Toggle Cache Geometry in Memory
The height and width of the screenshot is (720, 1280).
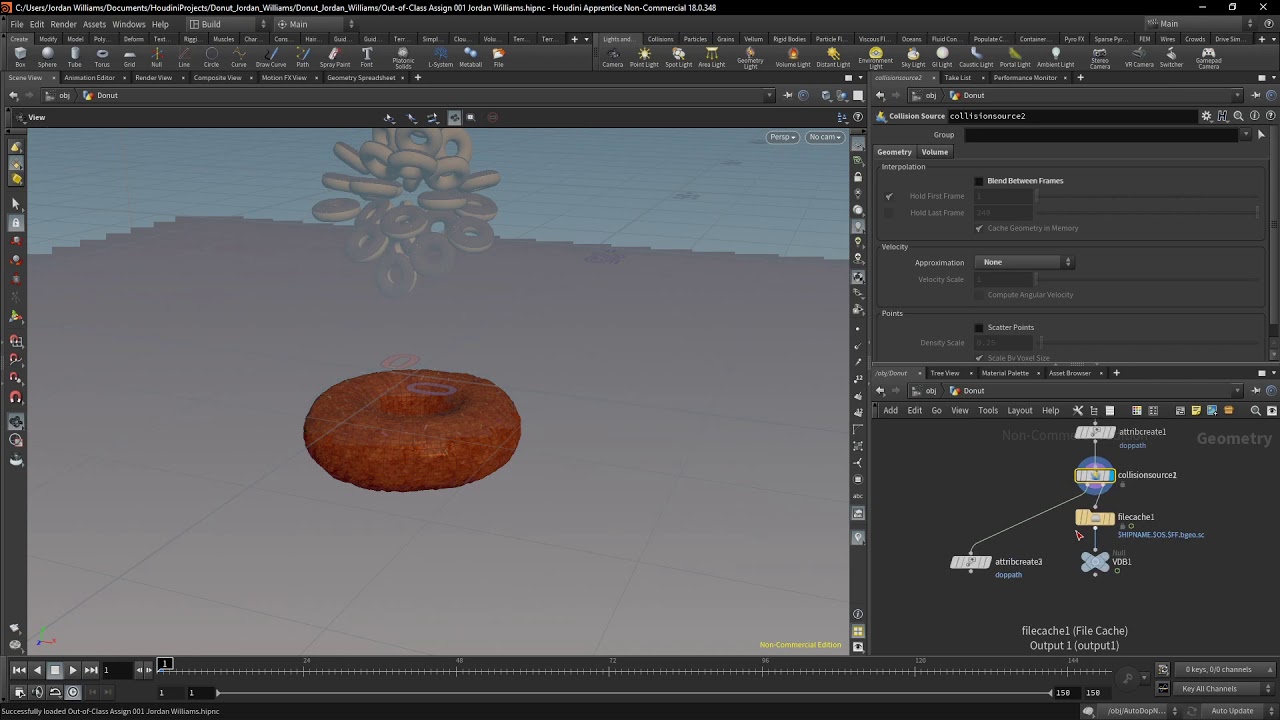pos(979,228)
